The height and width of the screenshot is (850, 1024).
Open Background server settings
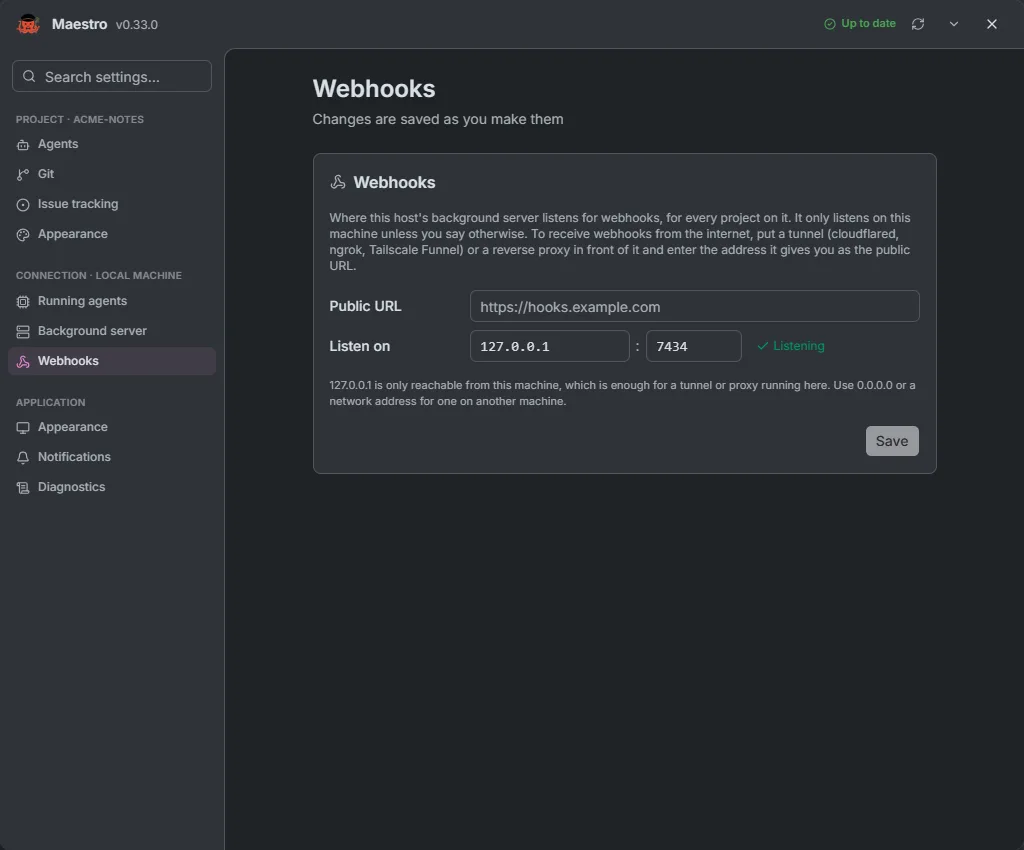(112, 332)
